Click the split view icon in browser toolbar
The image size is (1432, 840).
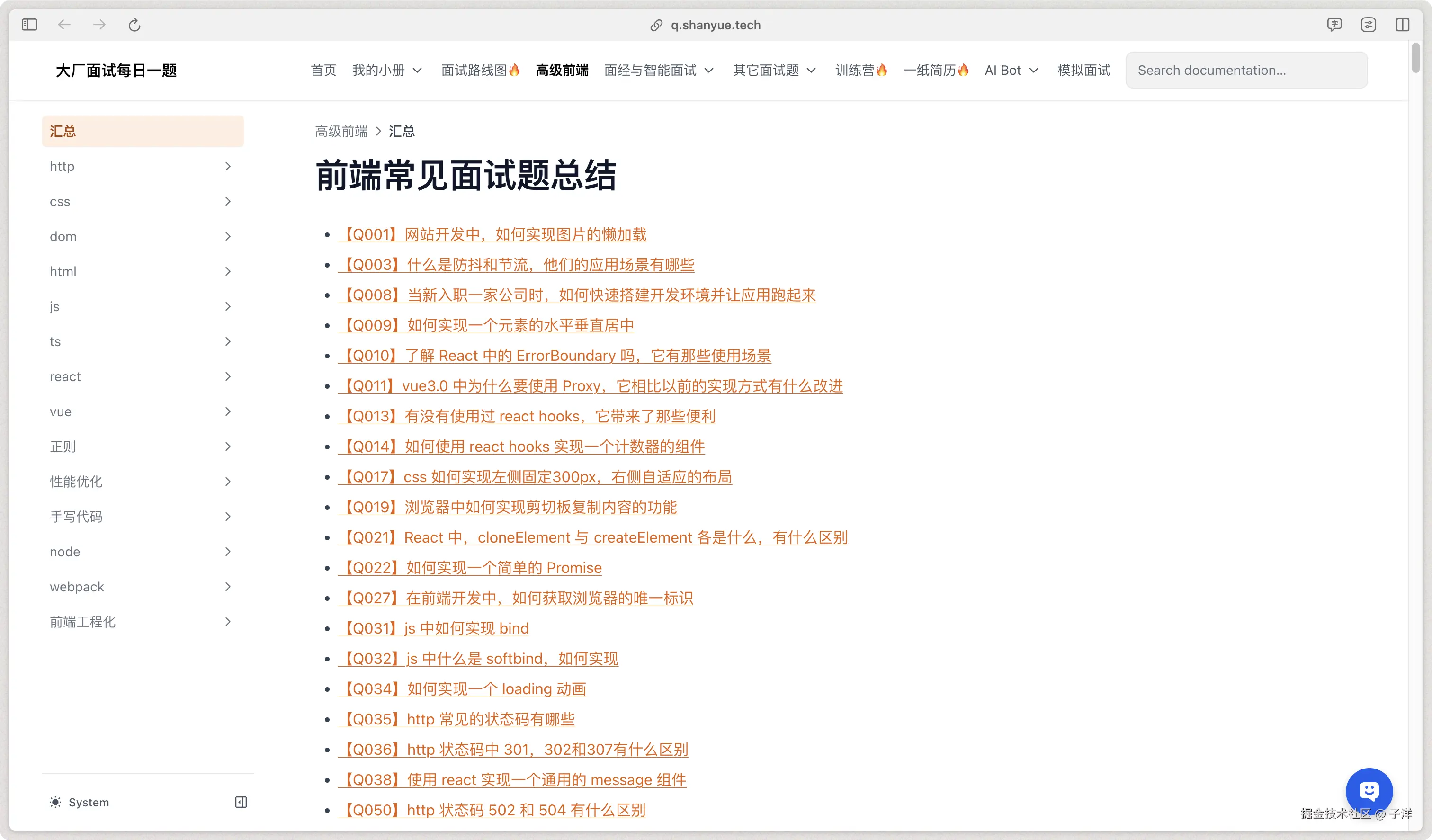click(x=1402, y=25)
